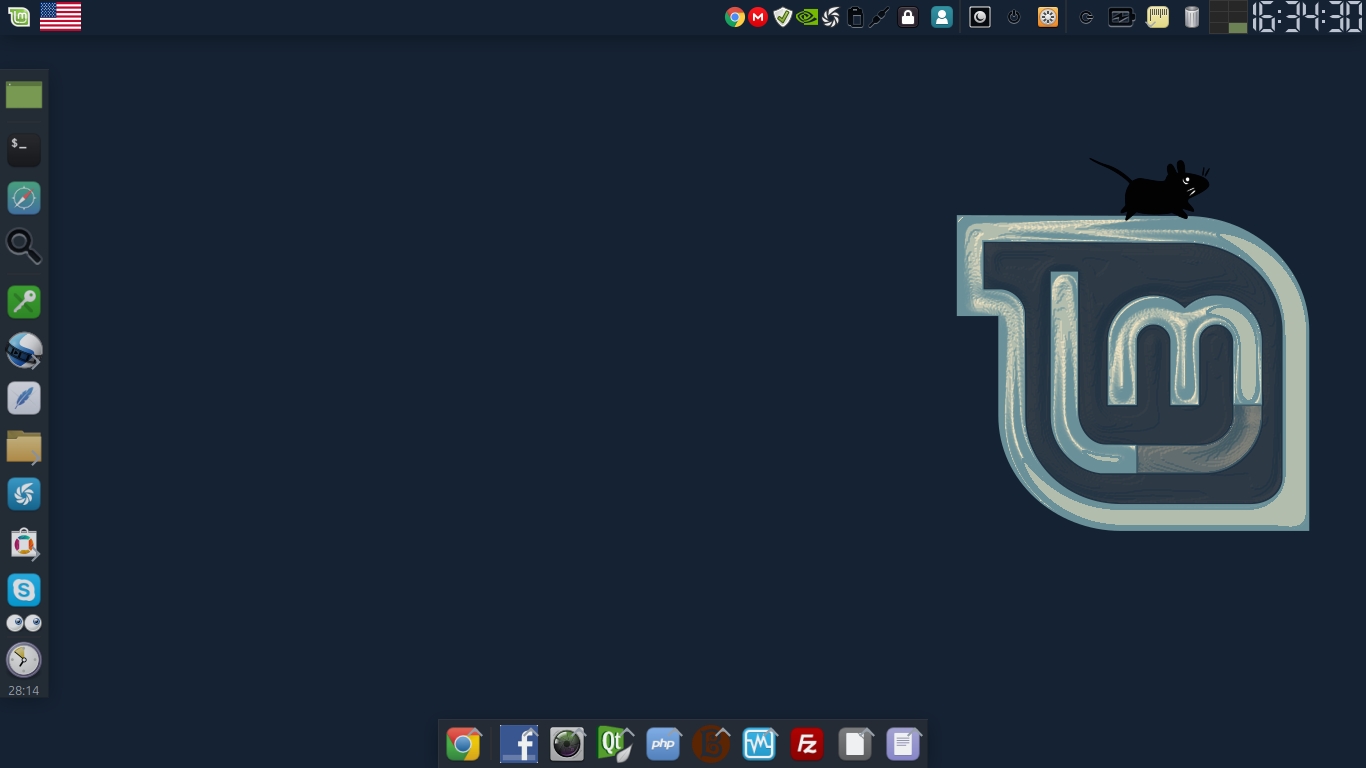Open the green key password manager
The width and height of the screenshot is (1366, 768).
click(x=24, y=302)
